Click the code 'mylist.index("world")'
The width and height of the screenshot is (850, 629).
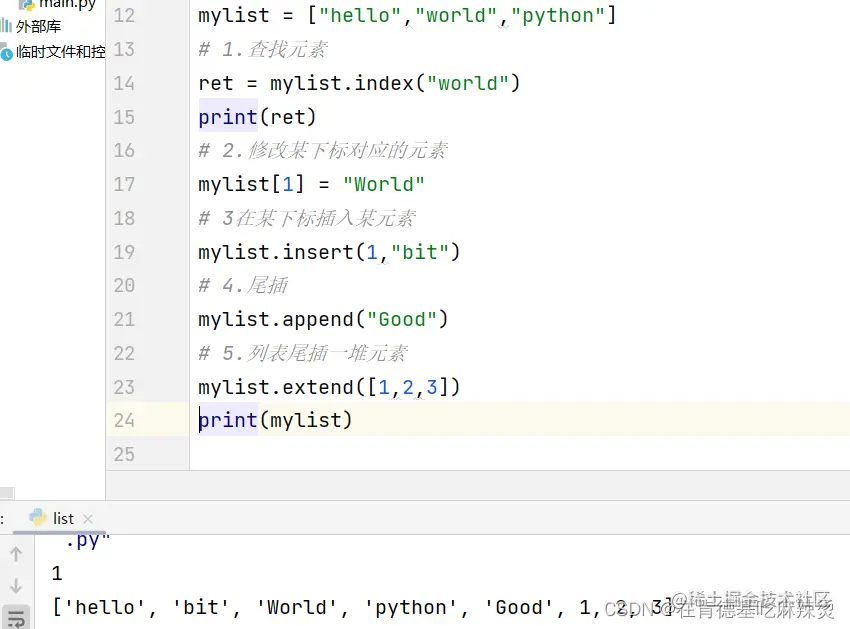(x=395, y=83)
